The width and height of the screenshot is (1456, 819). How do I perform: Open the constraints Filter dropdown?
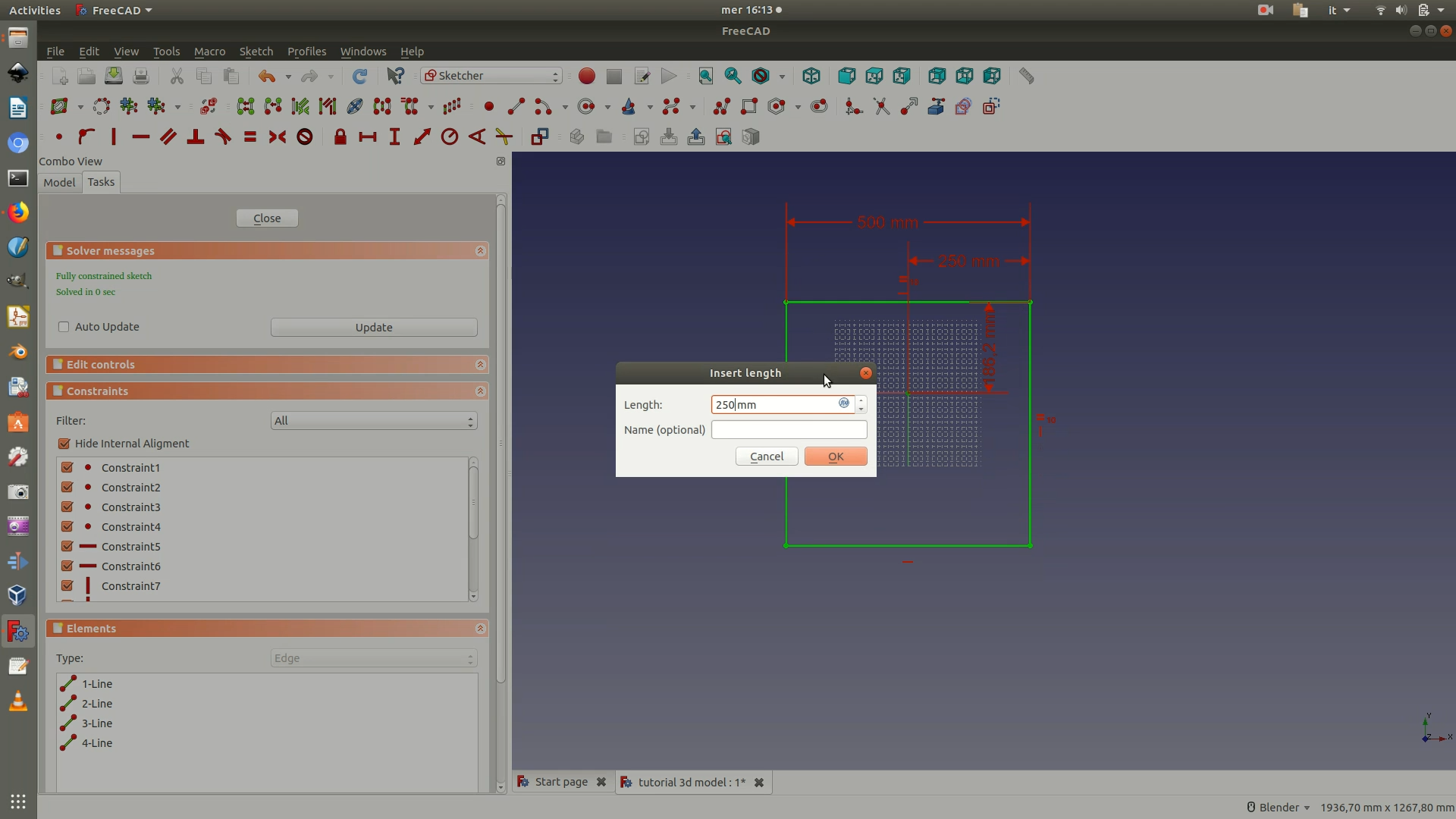pyautogui.click(x=374, y=421)
